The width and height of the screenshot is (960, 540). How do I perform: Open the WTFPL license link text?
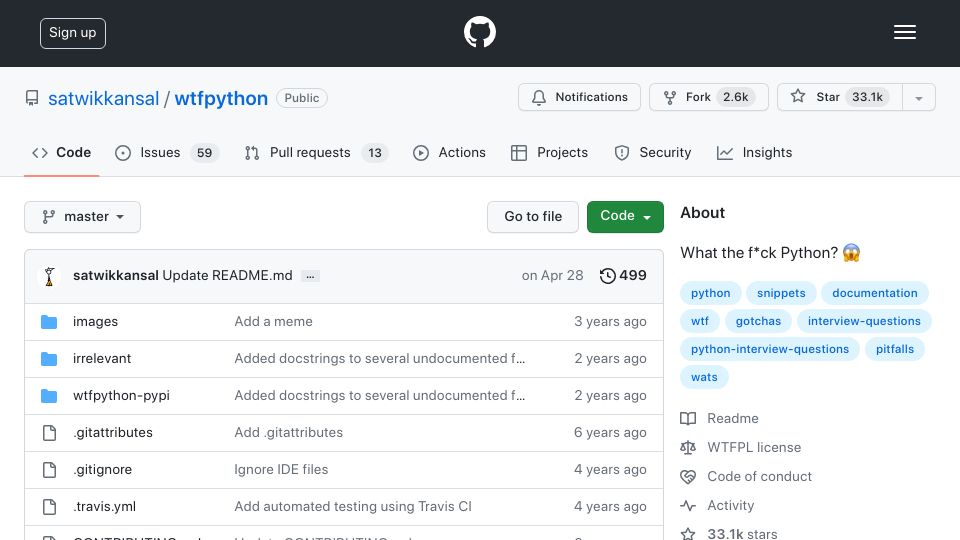click(754, 448)
